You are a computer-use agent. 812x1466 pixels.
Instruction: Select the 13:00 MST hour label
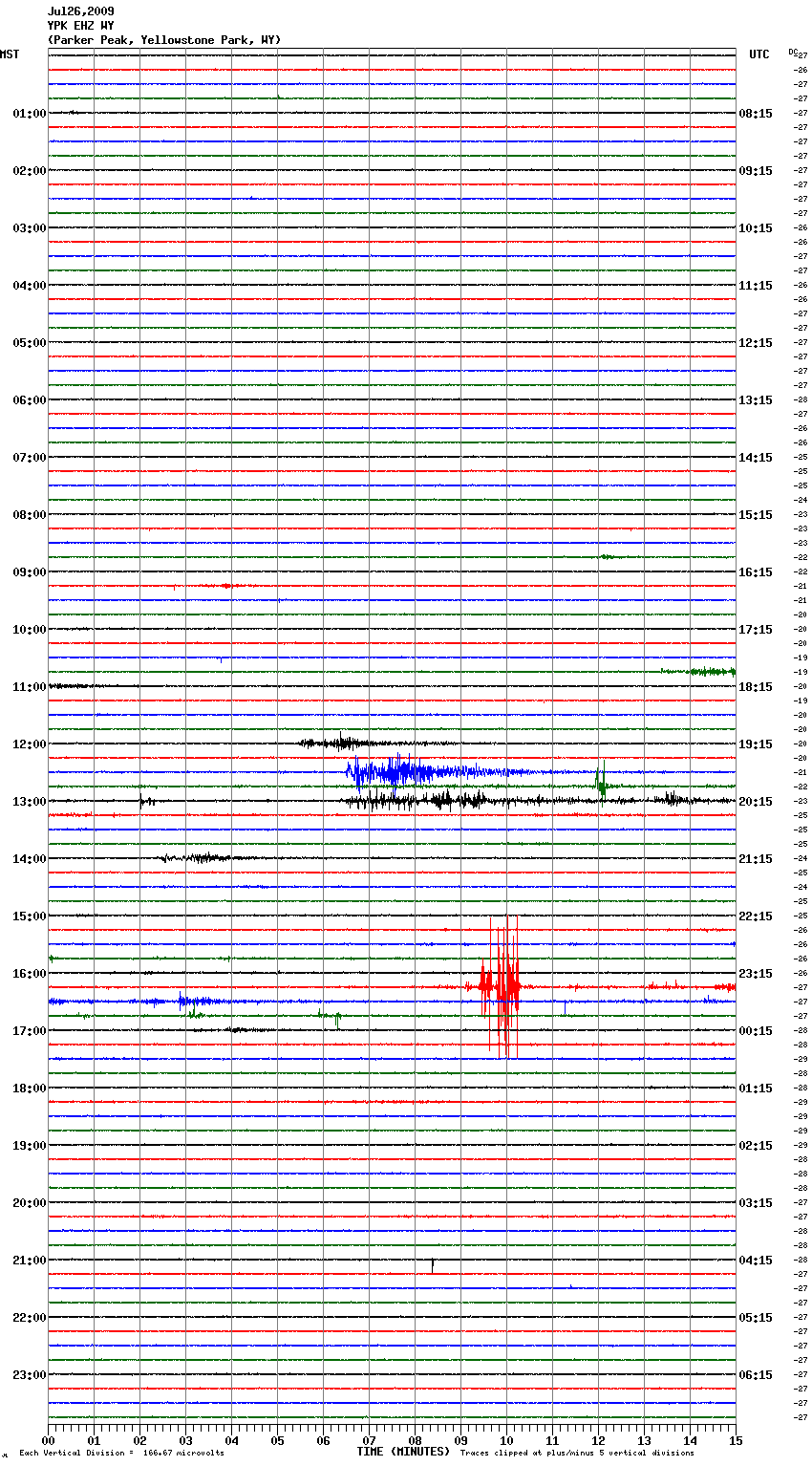[29, 802]
